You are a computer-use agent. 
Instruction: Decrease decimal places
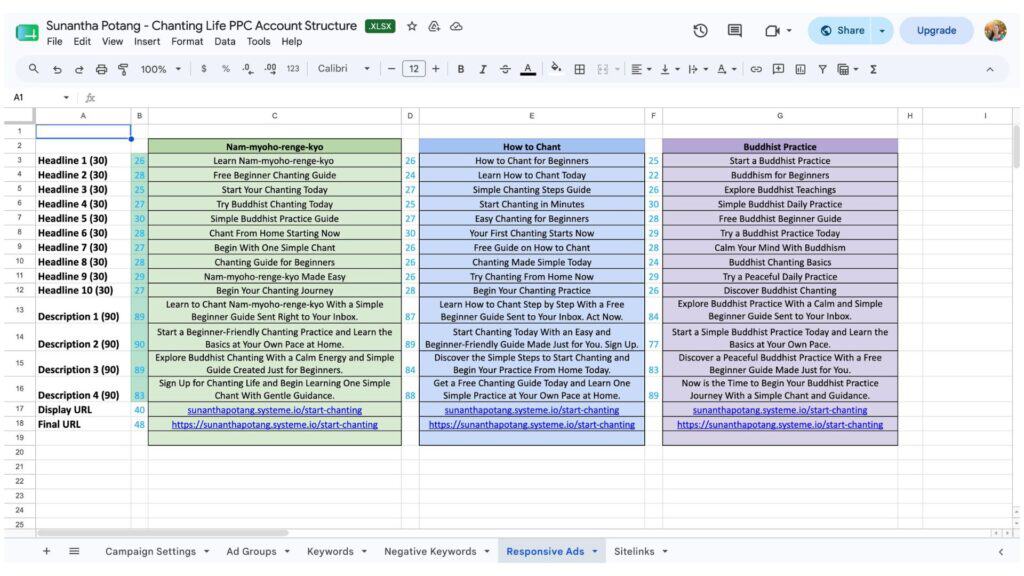click(248, 69)
